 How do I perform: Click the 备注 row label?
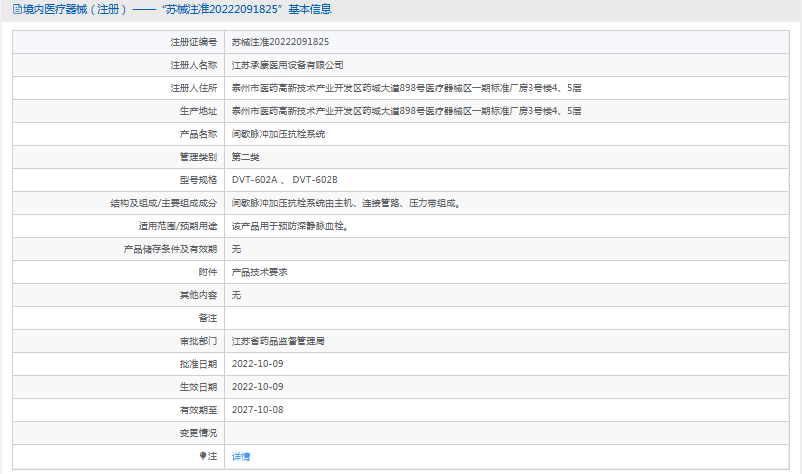tap(208, 318)
